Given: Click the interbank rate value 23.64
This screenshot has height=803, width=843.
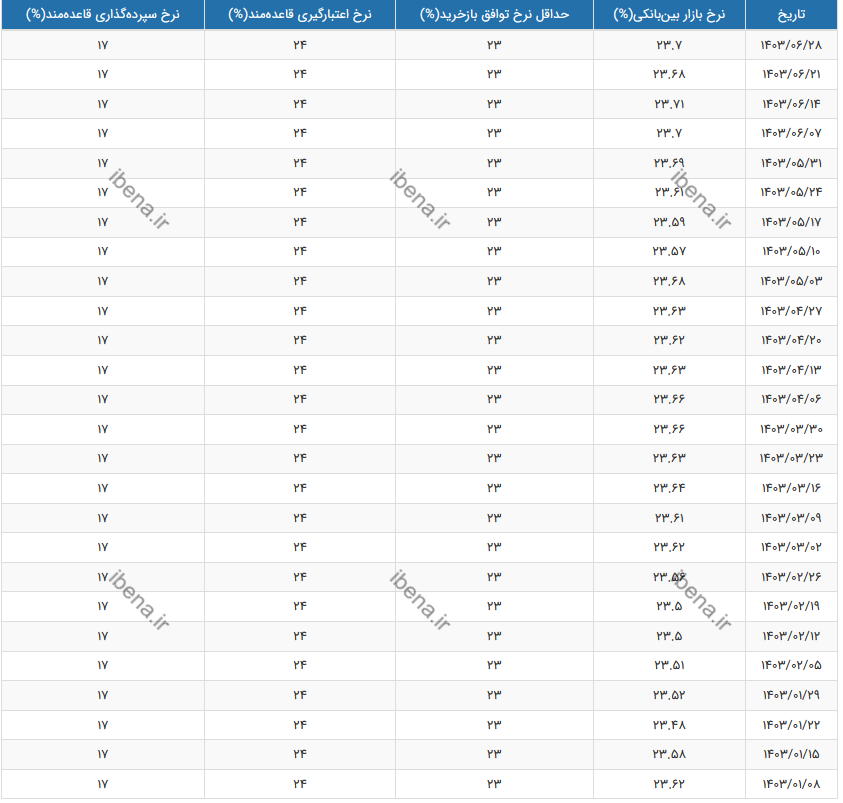Looking at the screenshot, I should (x=669, y=489).
